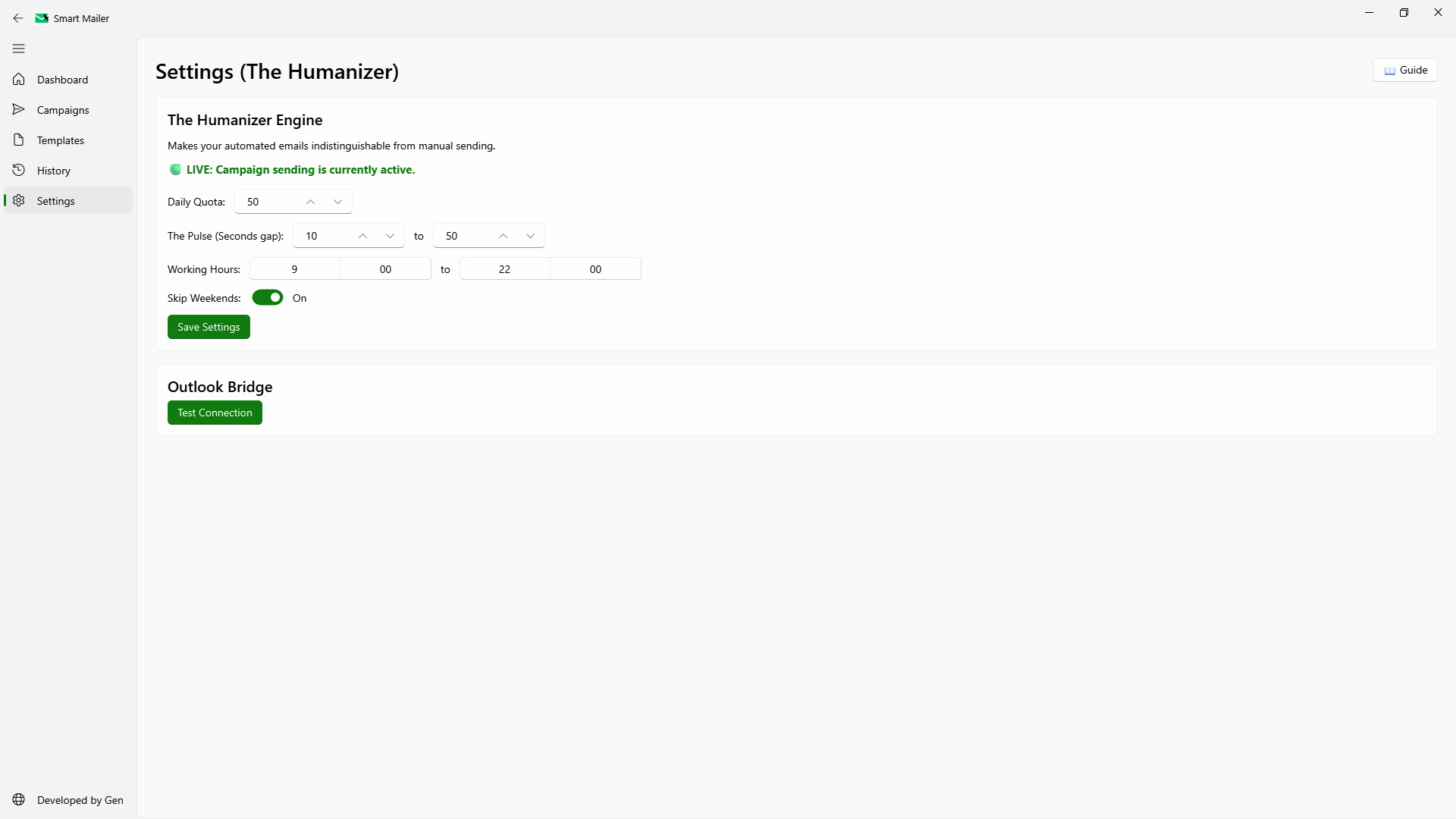Screen dimensions: 1456x819
Task: Click the Smart Mailer envelope logo
Action: (x=41, y=17)
